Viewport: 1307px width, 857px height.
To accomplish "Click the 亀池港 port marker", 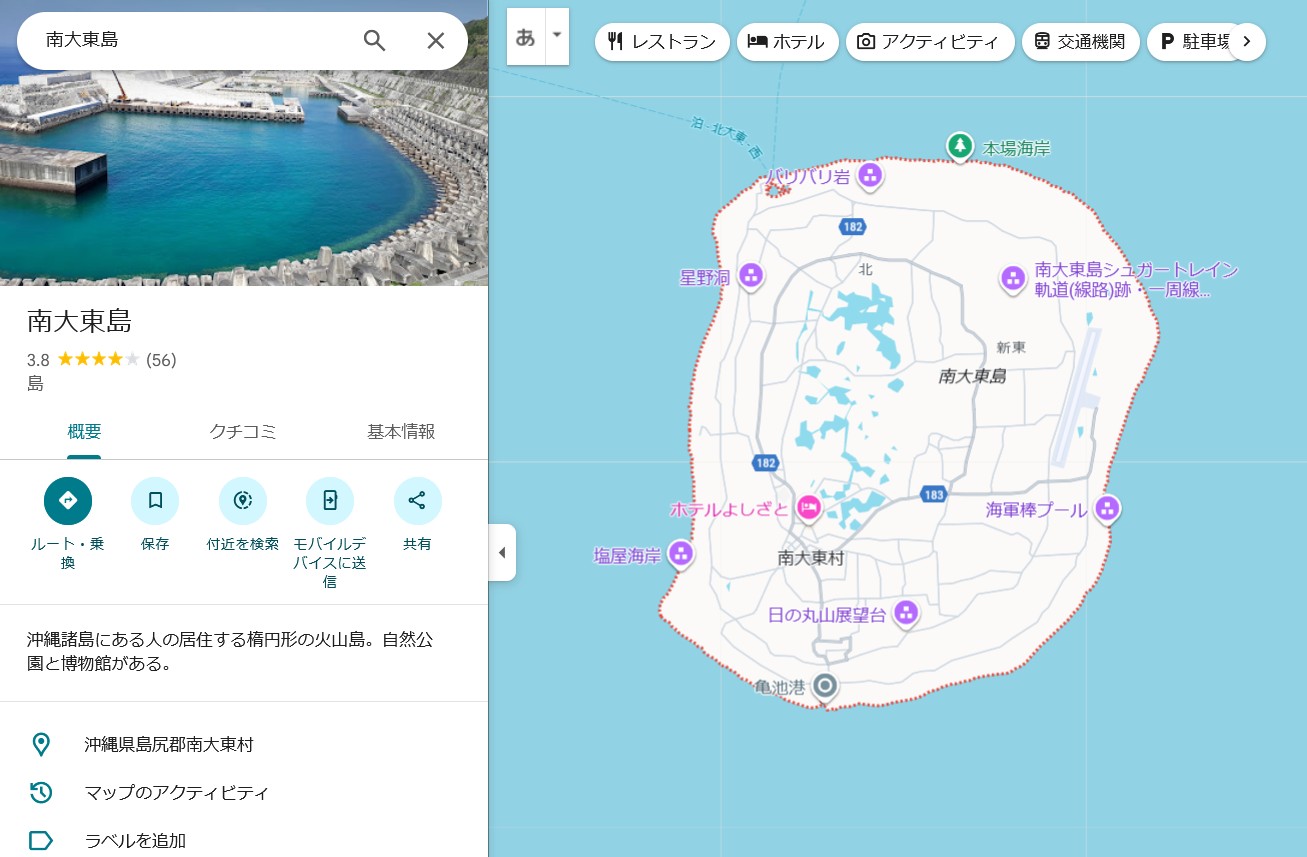I will coord(825,686).
